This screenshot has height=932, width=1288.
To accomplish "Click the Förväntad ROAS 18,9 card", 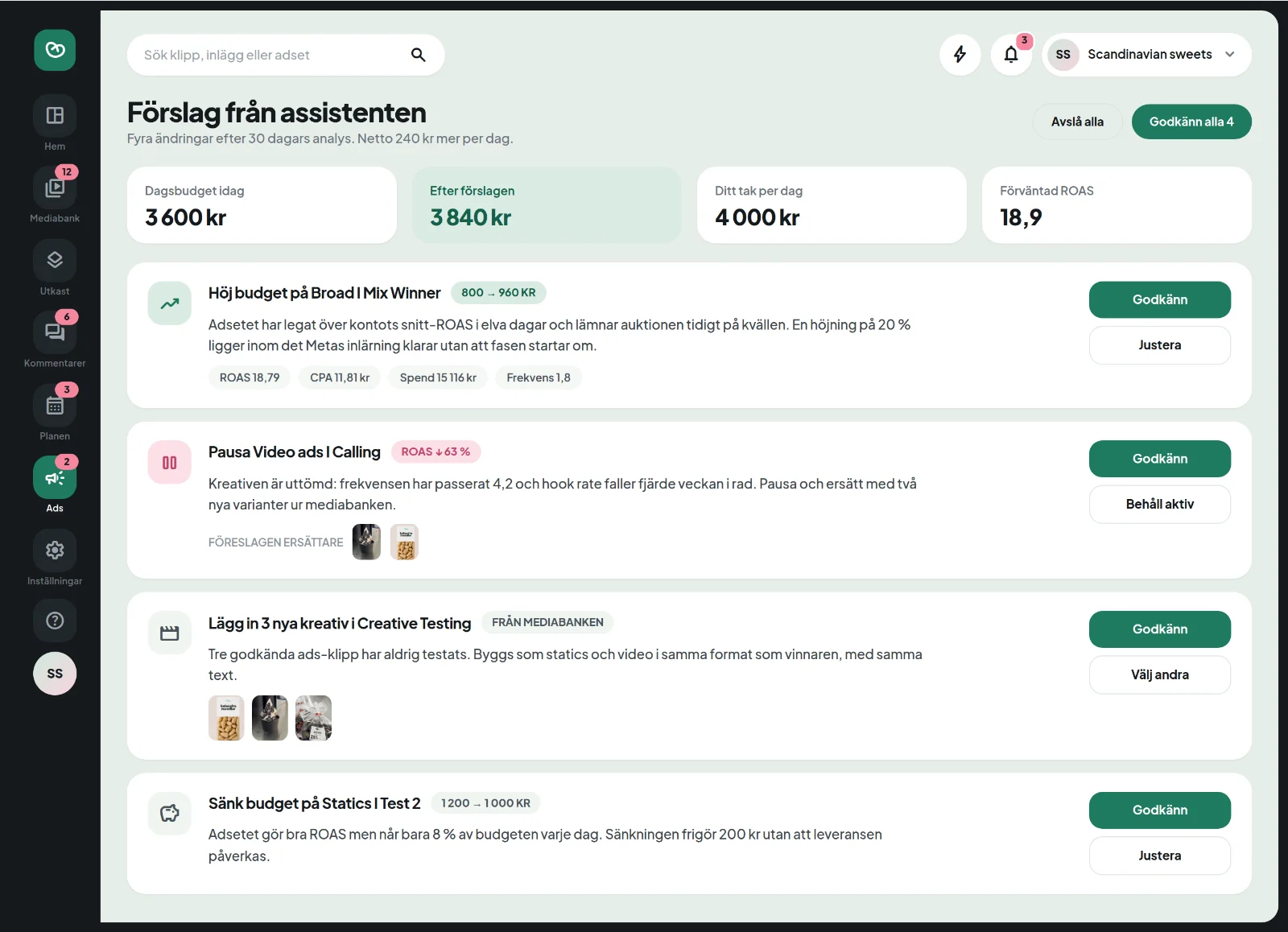I will pos(1117,205).
